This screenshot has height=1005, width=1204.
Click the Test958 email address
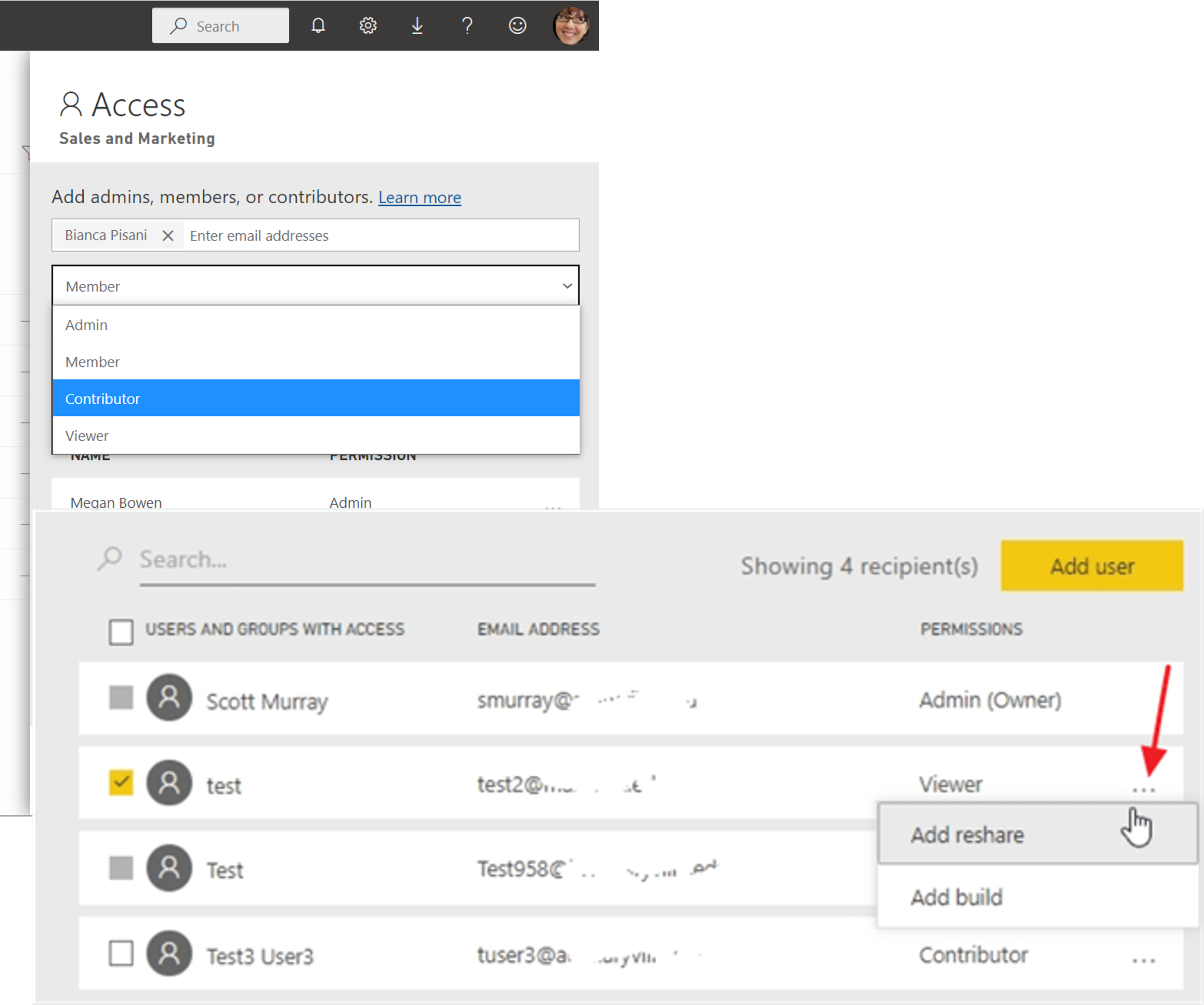click(598, 869)
